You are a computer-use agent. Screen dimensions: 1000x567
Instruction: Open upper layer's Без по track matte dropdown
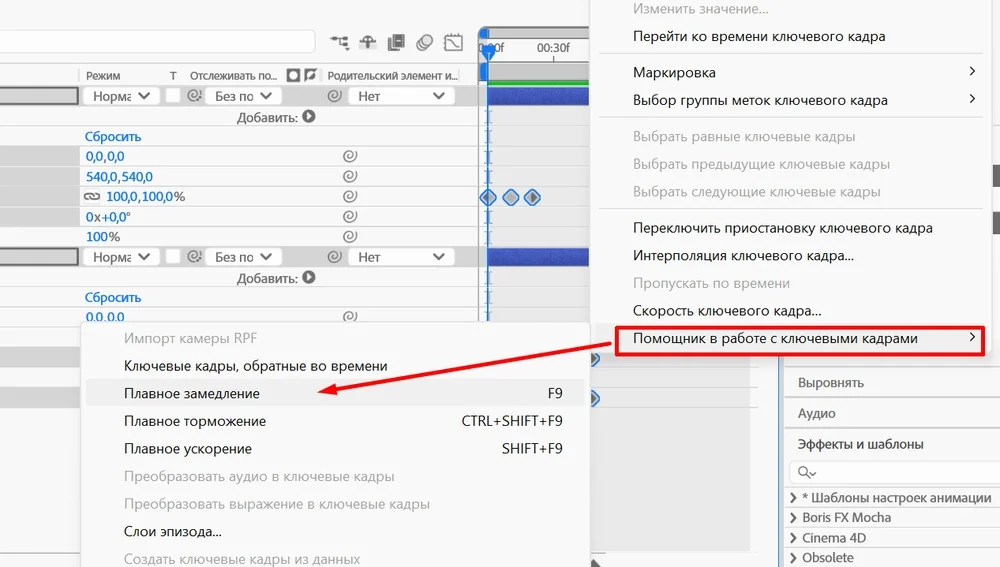(x=242, y=96)
